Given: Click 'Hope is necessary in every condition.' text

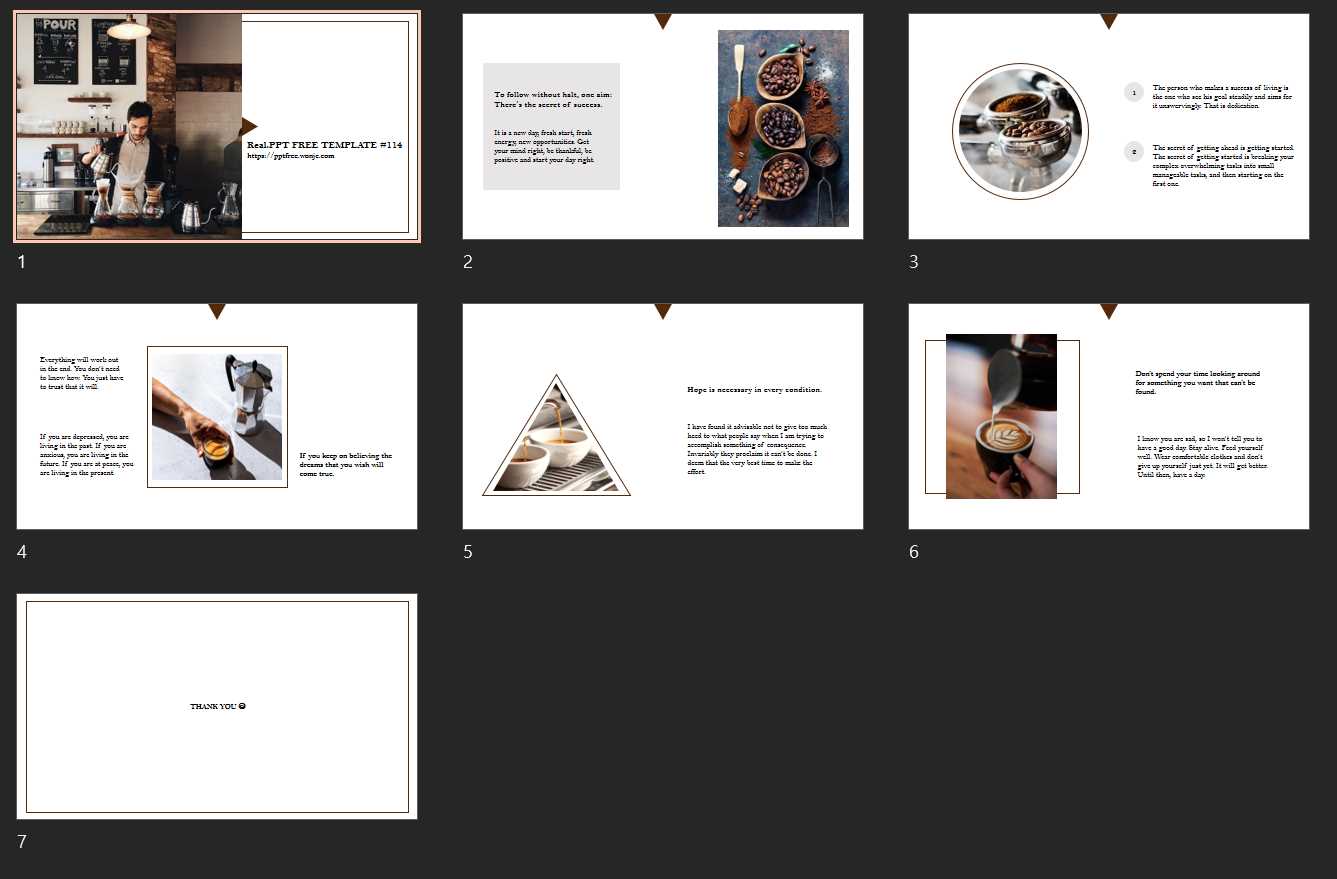Looking at the screenshot, I should pyautogui.click(x=755, y=389).
